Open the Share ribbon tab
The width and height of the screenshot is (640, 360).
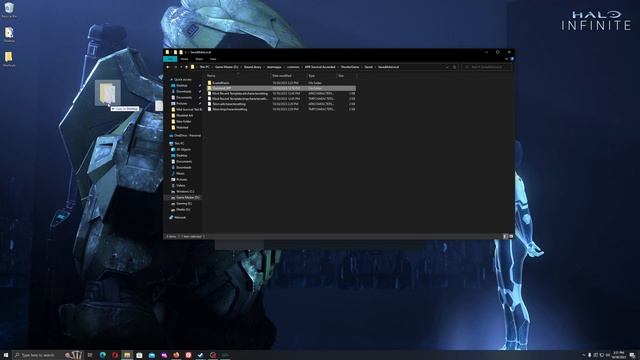pos(199,59)
